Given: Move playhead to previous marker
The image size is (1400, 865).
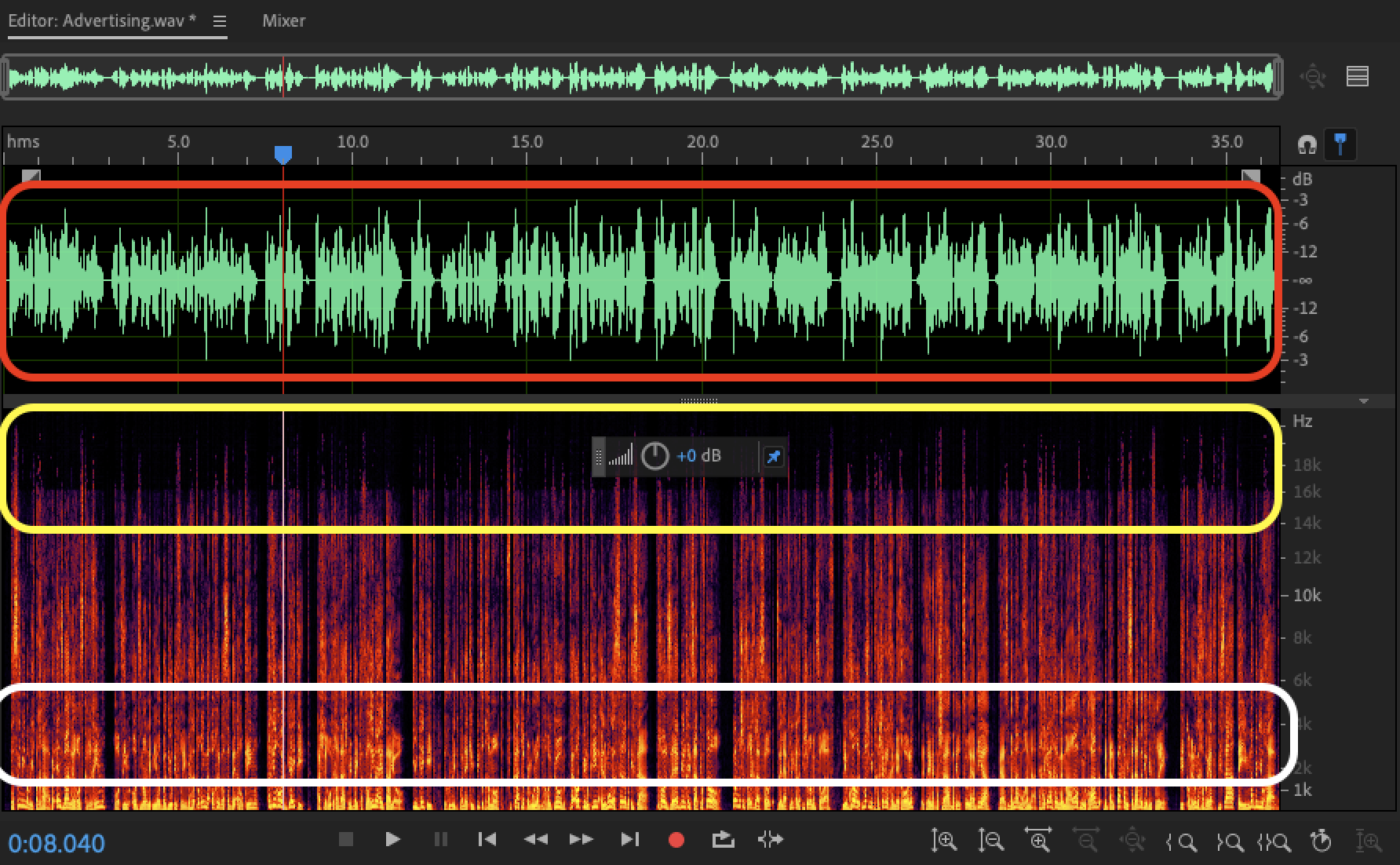Looking at the screenshot, I should [x=487, y=840].
